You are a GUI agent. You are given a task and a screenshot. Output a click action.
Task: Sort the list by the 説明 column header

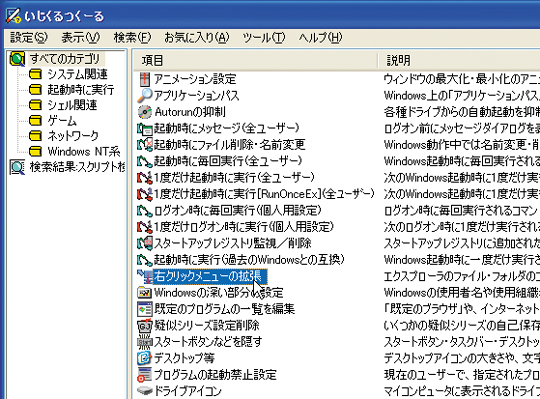[x=460, y=60]
